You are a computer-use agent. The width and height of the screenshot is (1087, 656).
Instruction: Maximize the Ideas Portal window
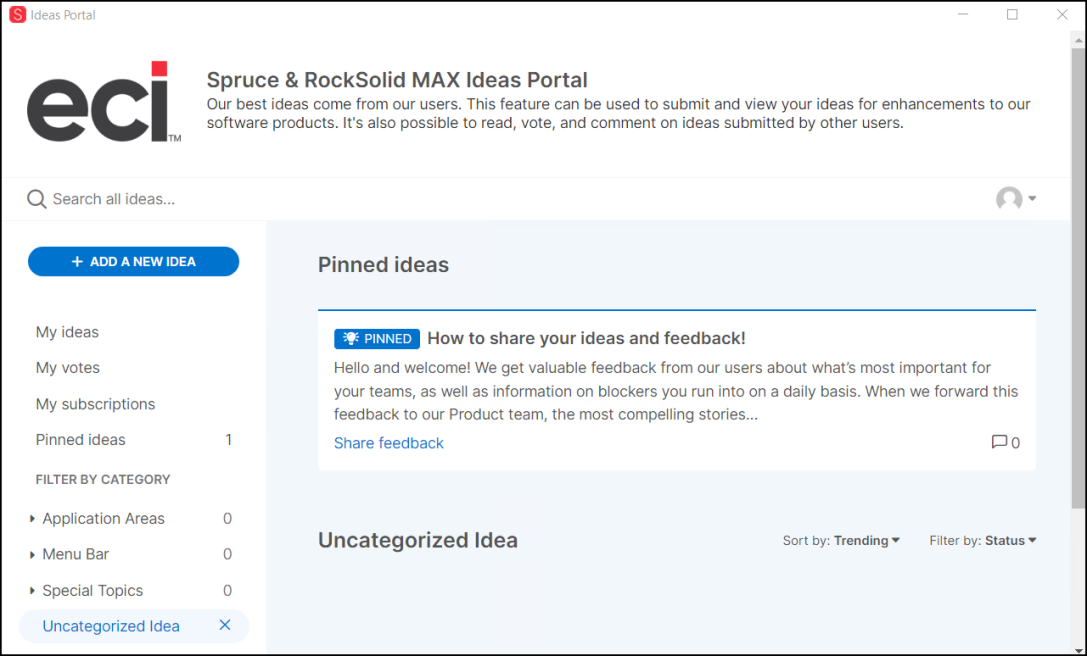point(1012,15)
